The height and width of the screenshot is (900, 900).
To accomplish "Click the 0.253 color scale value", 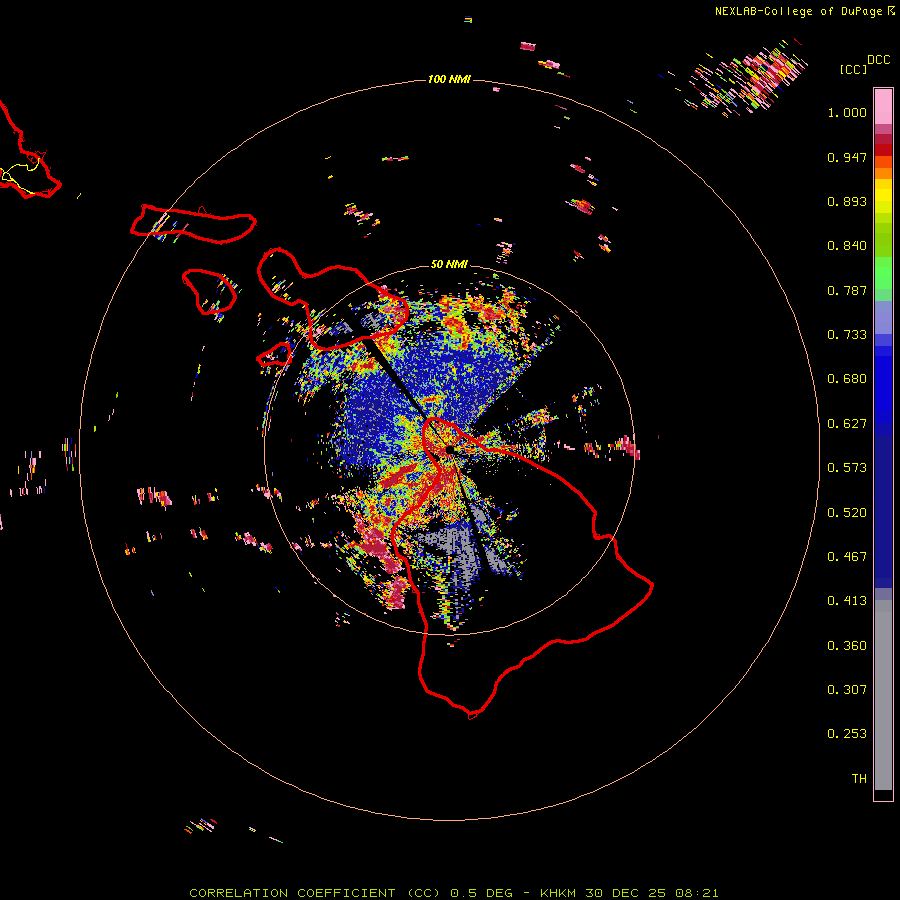I will coord(847,734).
